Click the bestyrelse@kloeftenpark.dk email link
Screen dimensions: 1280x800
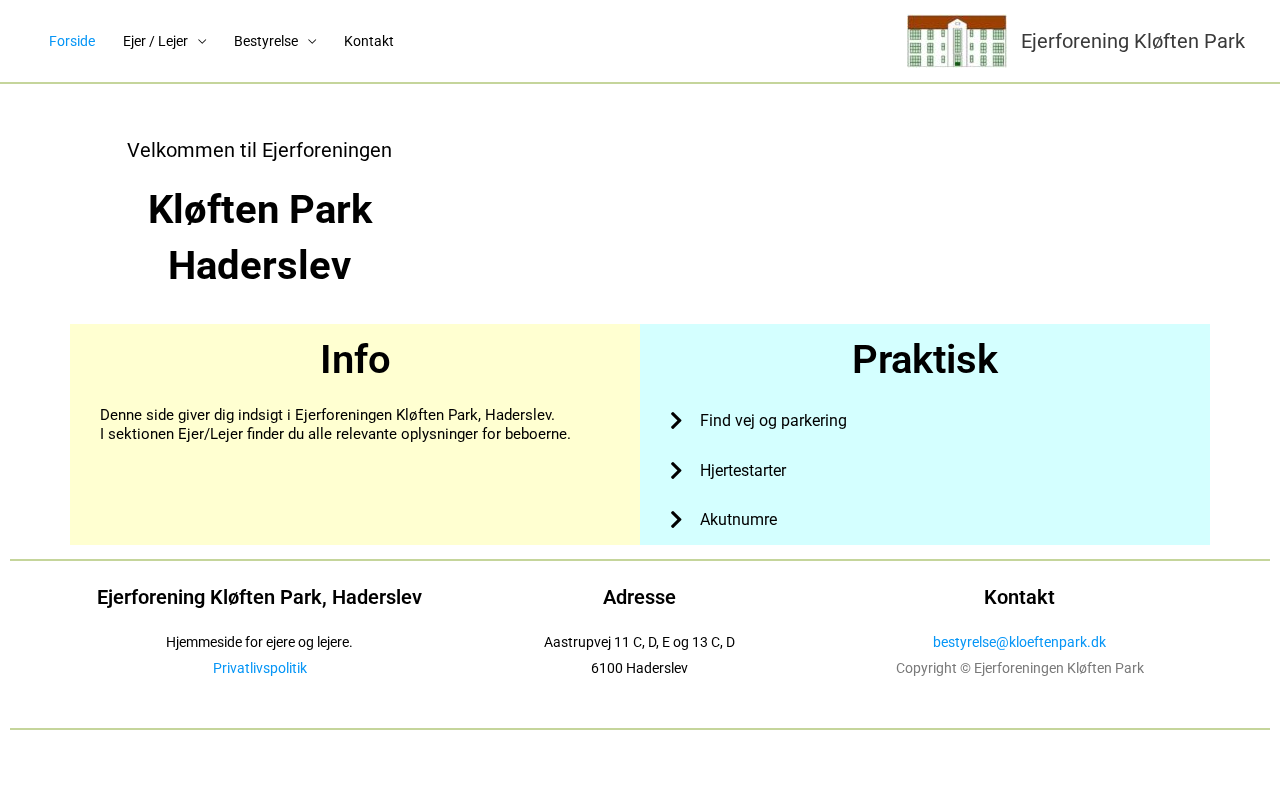(x=1019, y=642)
